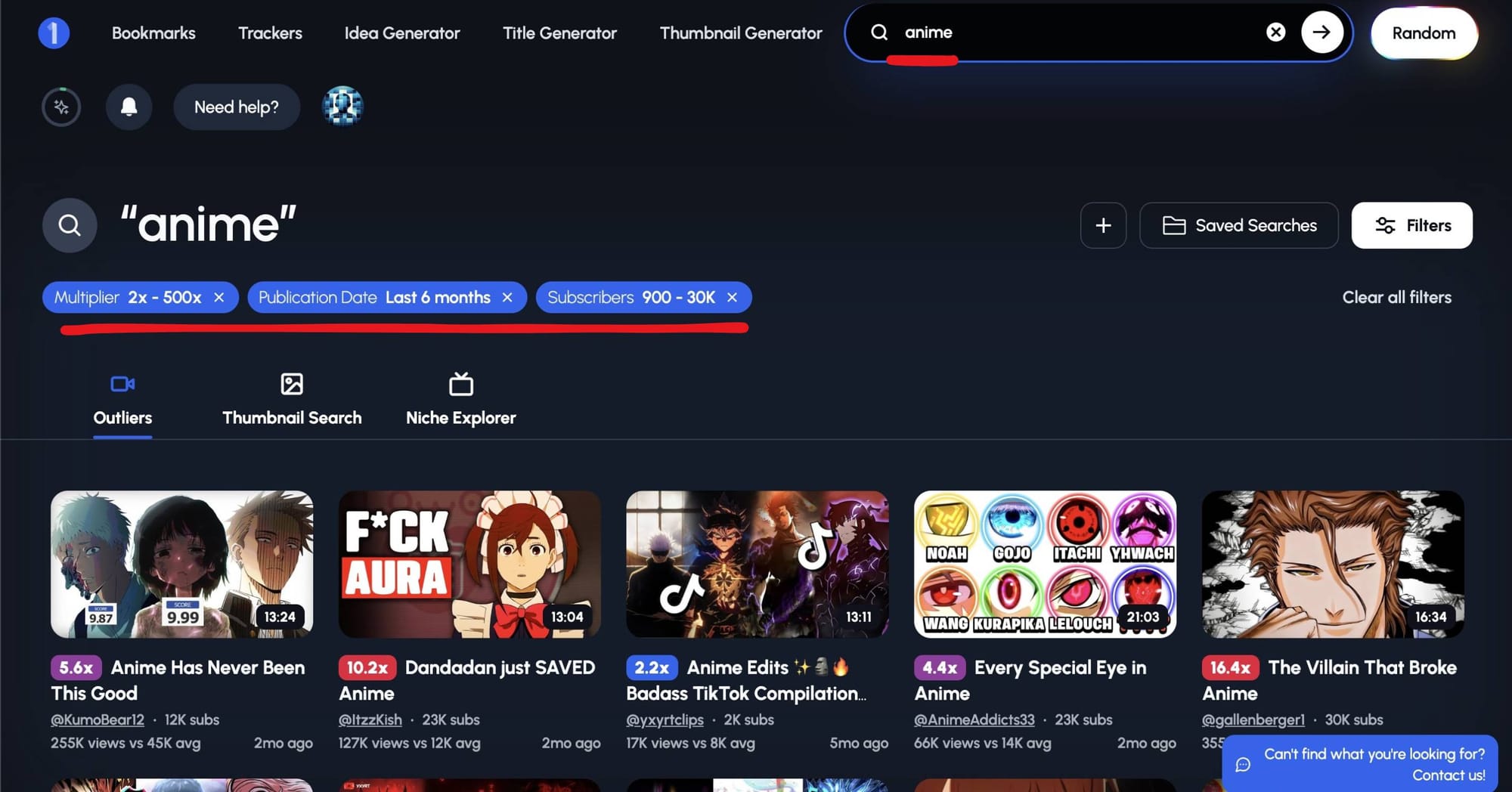This screenshot has width=1512, height=792.
Task: Click the Random button
Action: 1423,33
